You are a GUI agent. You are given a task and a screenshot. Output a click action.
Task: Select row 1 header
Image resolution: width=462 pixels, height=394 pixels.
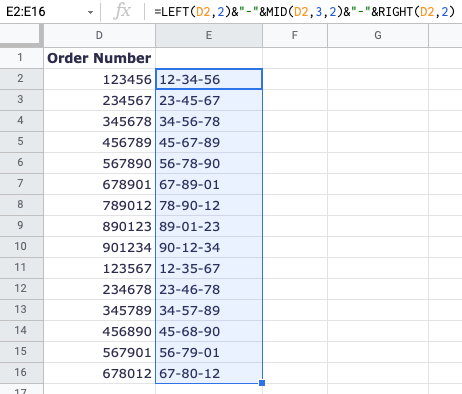[20, 58]
